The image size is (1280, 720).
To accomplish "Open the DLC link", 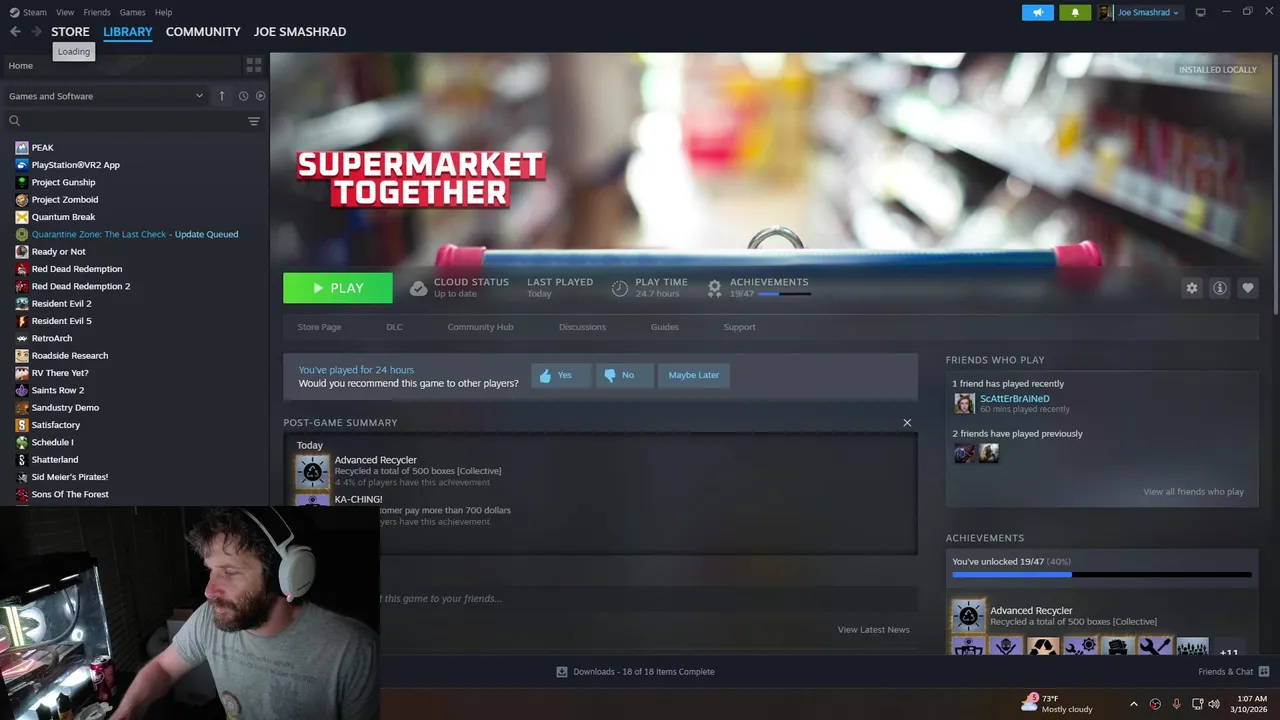I will click(394, 327).
